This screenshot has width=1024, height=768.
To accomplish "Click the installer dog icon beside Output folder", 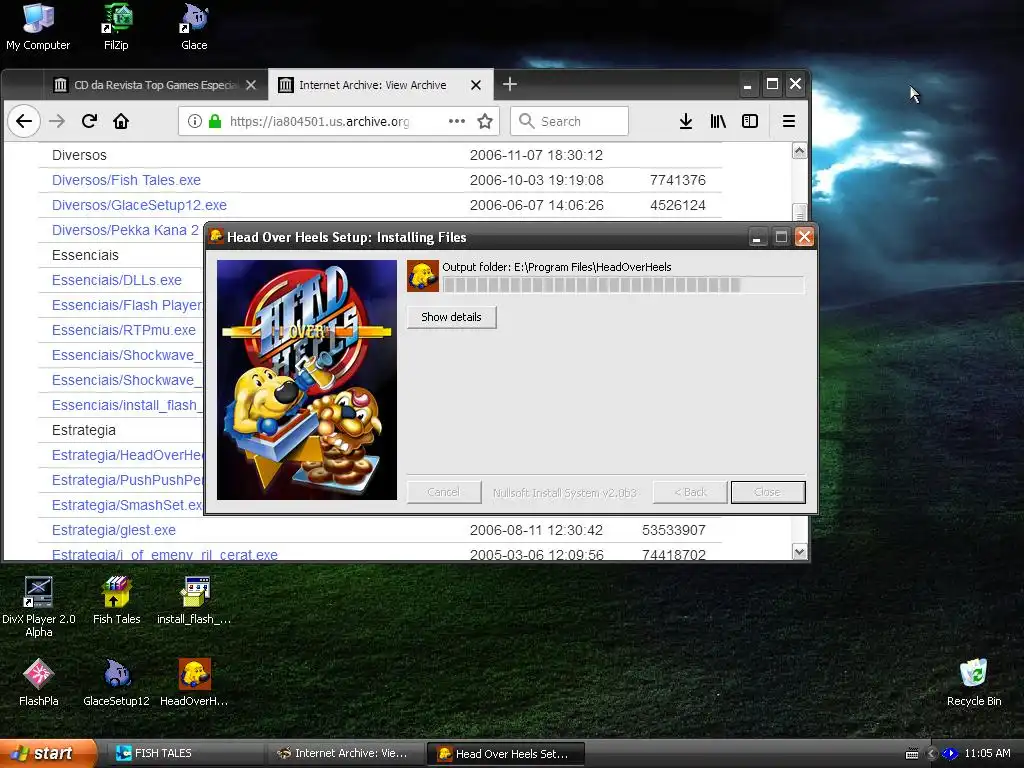I will 423,276.
